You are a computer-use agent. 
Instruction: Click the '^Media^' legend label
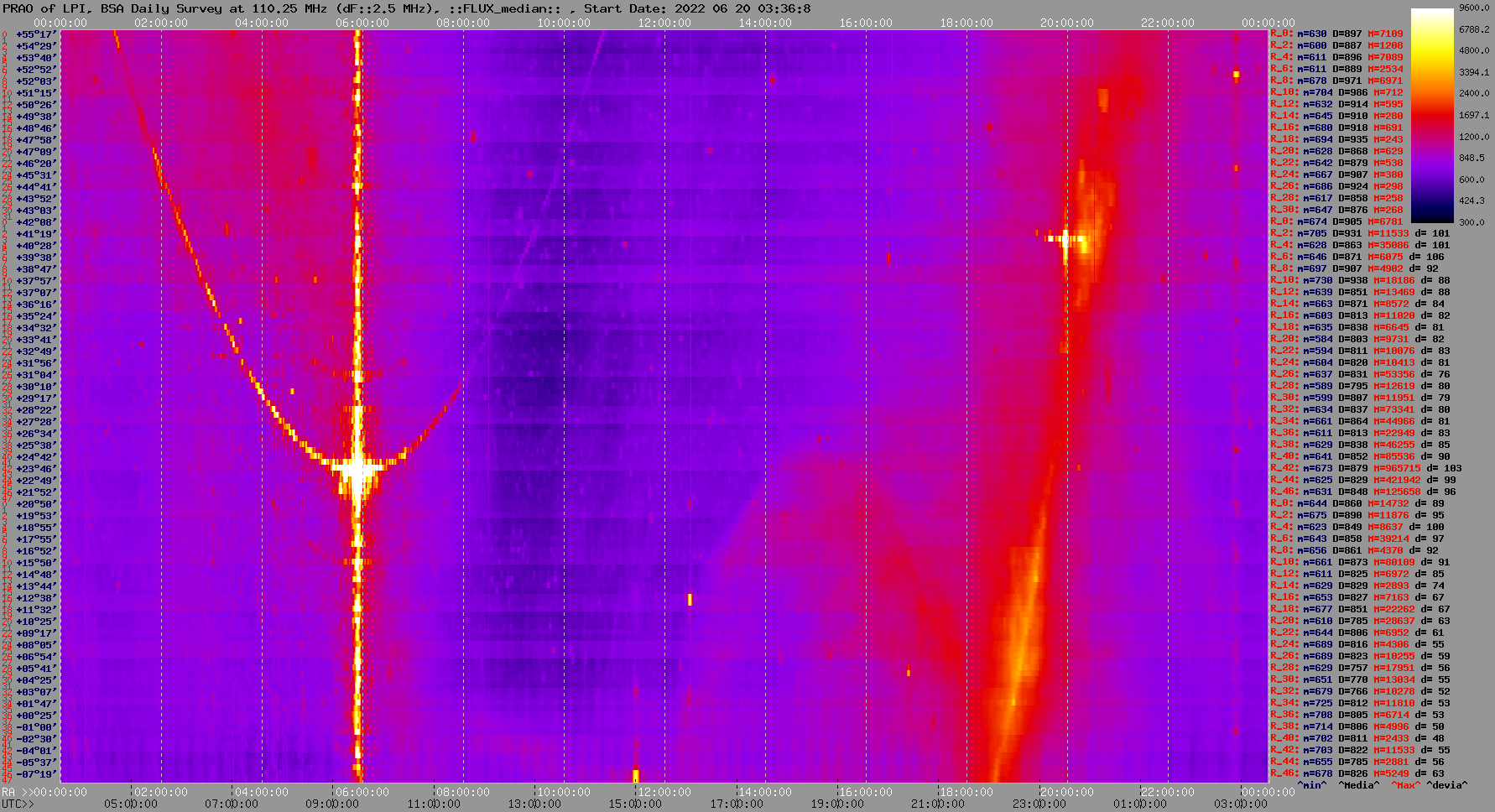pos(1359,785)
